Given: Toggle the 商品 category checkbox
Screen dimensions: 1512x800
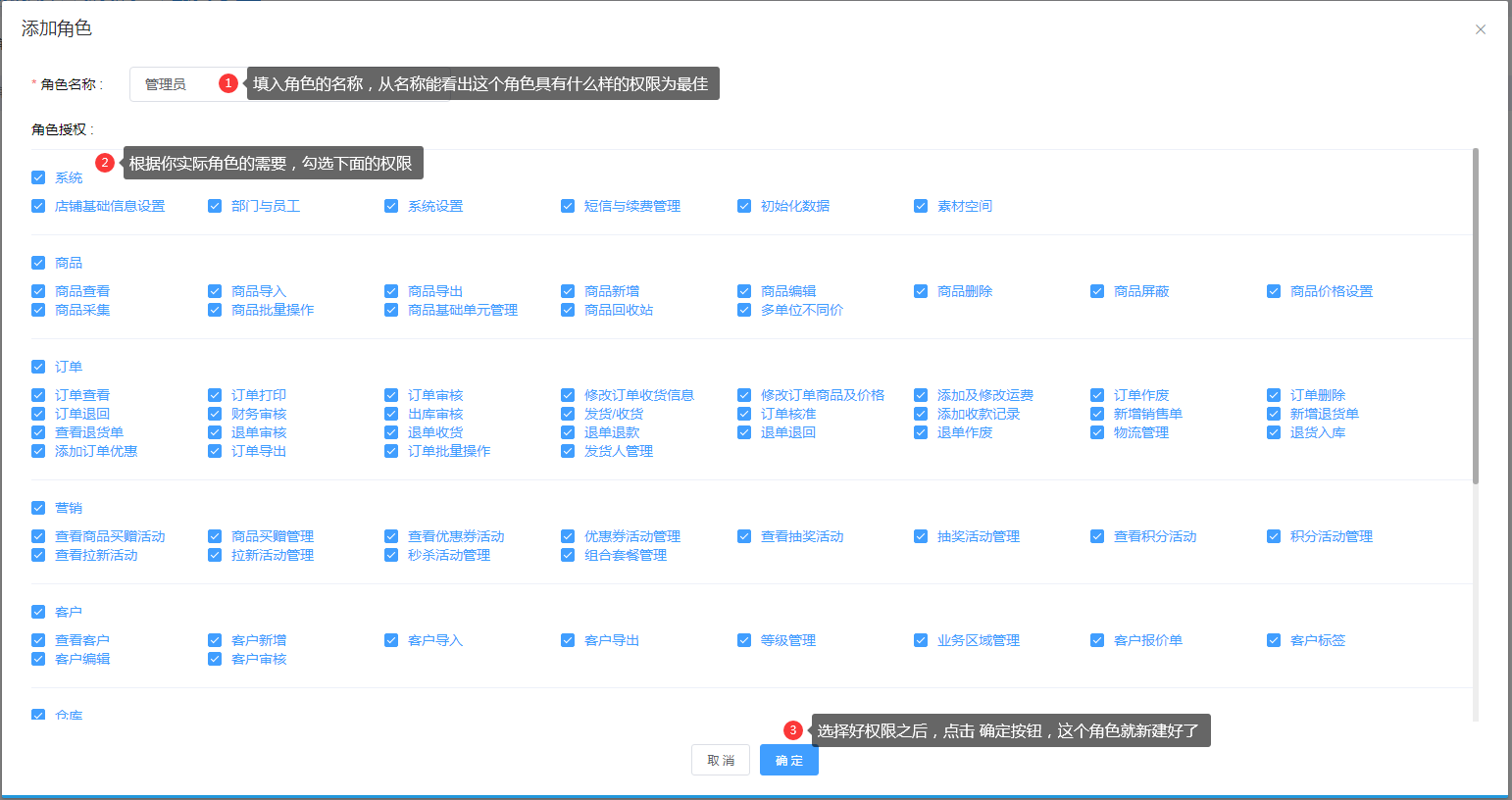Looking at the screenshot, I should point(38,263).
